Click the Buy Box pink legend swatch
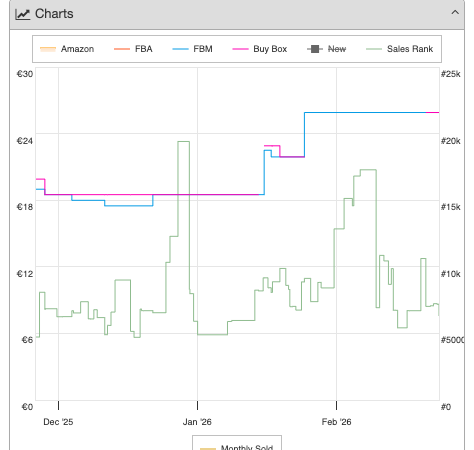This screenshot has height=450, width=474. coord(240,49)
